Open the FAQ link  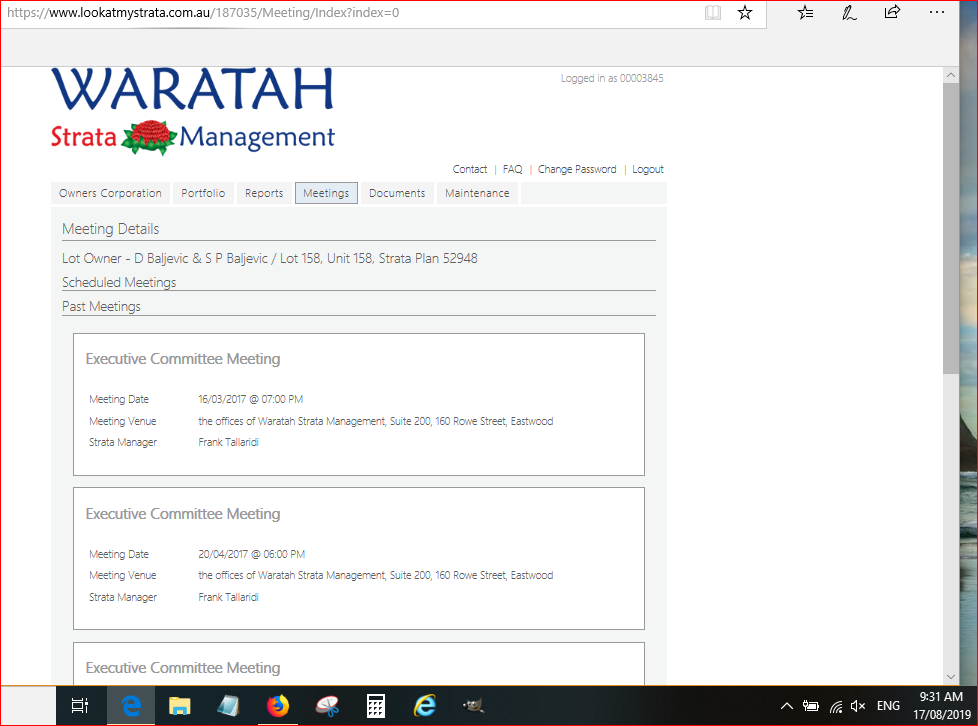[x=512, y=169]
